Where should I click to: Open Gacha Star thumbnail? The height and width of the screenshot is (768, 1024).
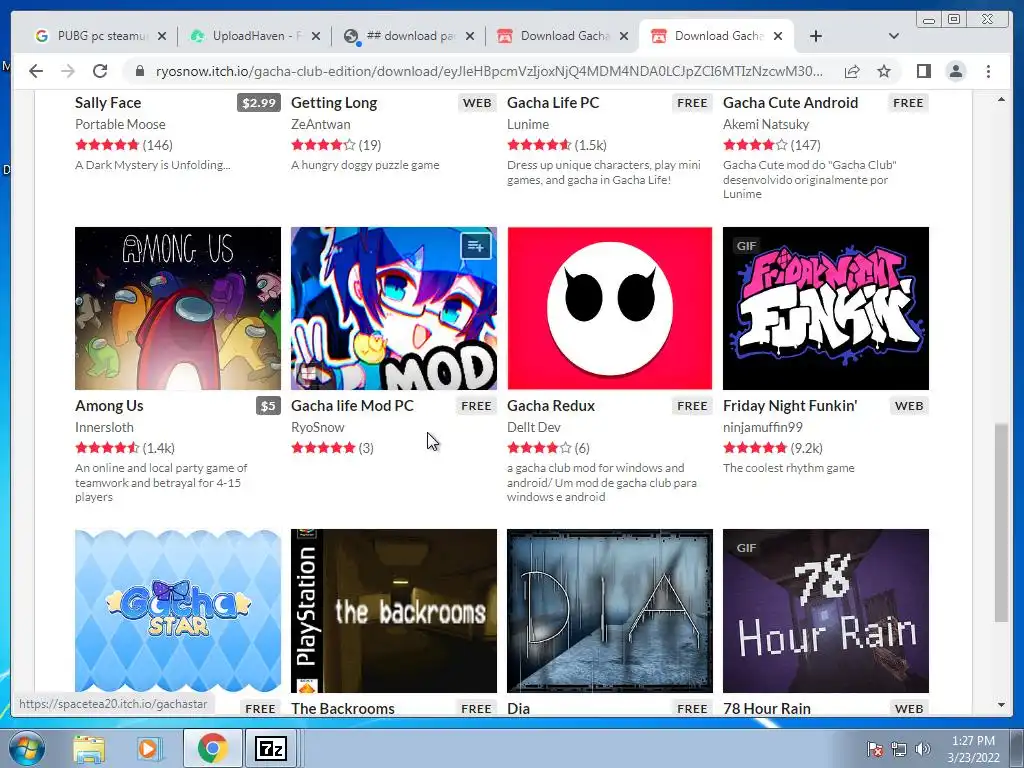coord(178,611)
